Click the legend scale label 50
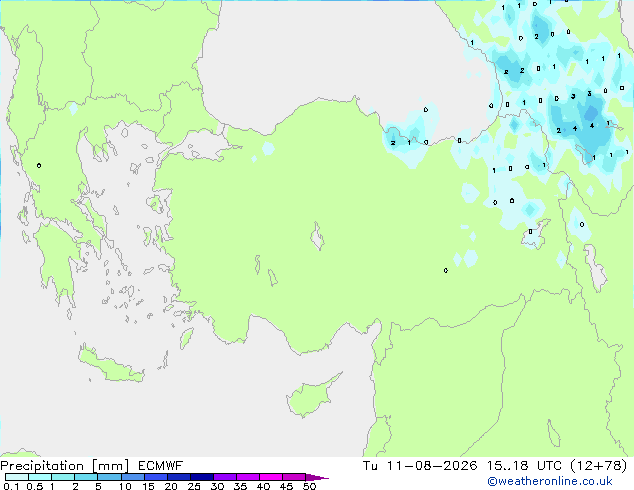This screenshot has width=634, height=490. 309,486
